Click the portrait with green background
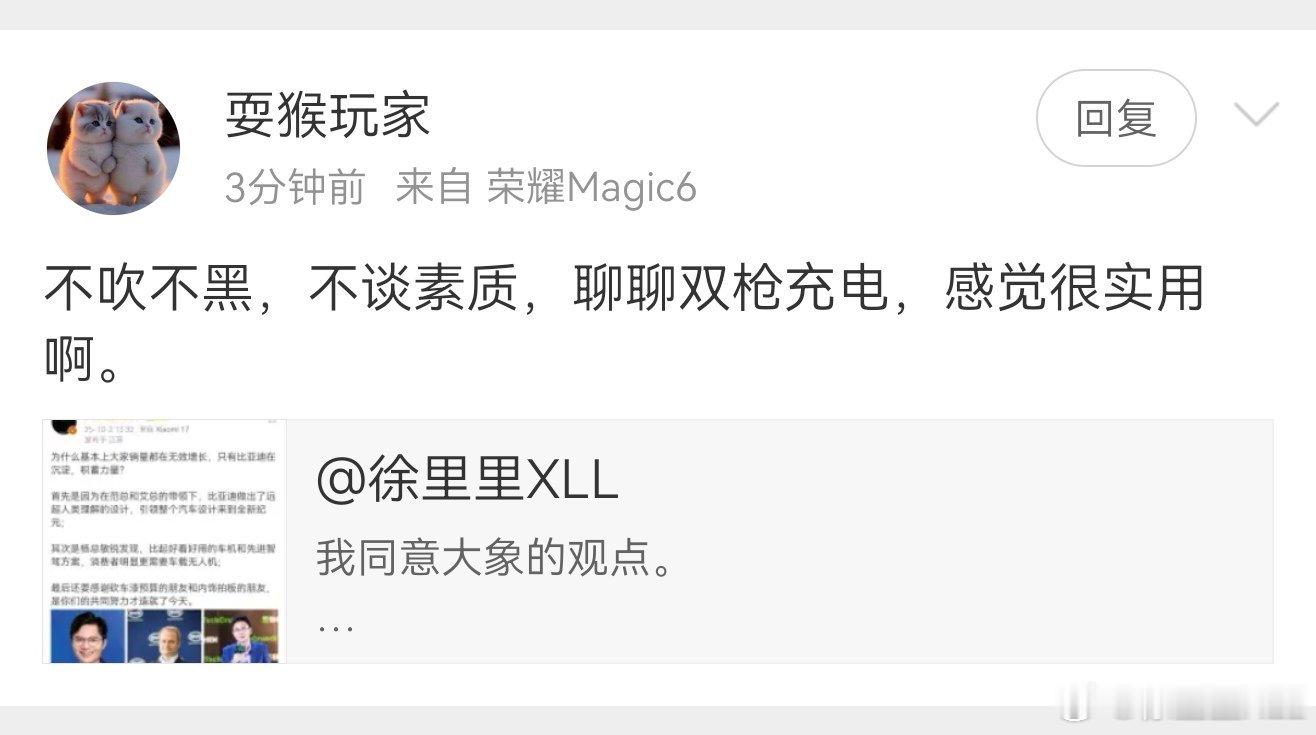 click(241, 636)
